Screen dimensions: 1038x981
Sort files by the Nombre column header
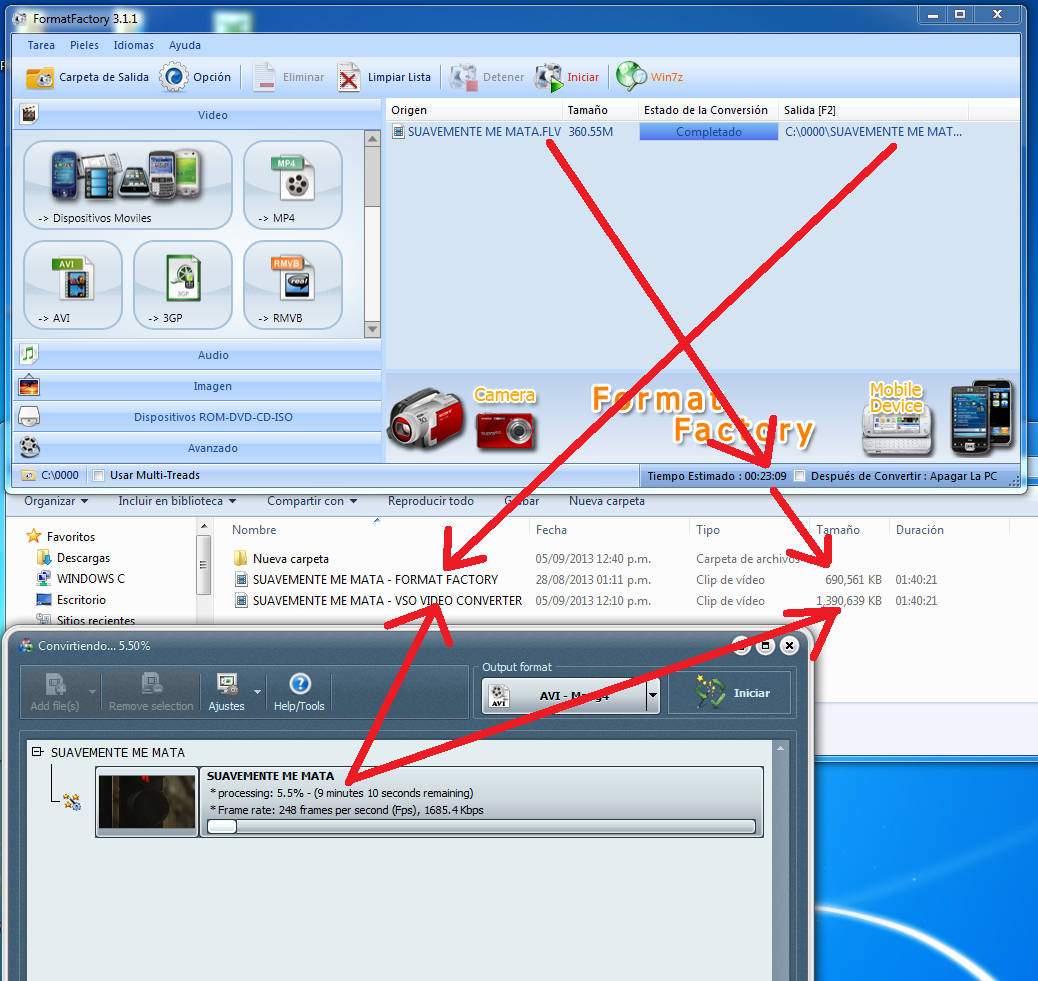[x=254, y=530]
